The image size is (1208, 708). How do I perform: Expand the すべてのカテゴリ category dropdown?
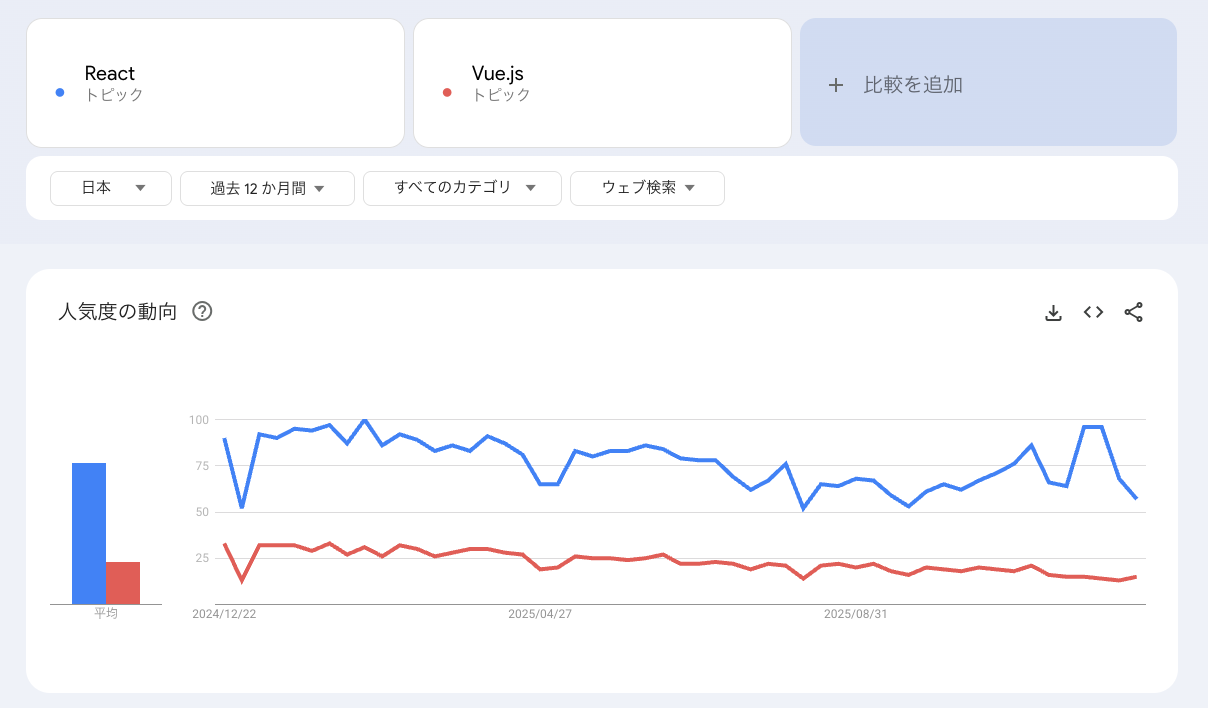point(461,188)
